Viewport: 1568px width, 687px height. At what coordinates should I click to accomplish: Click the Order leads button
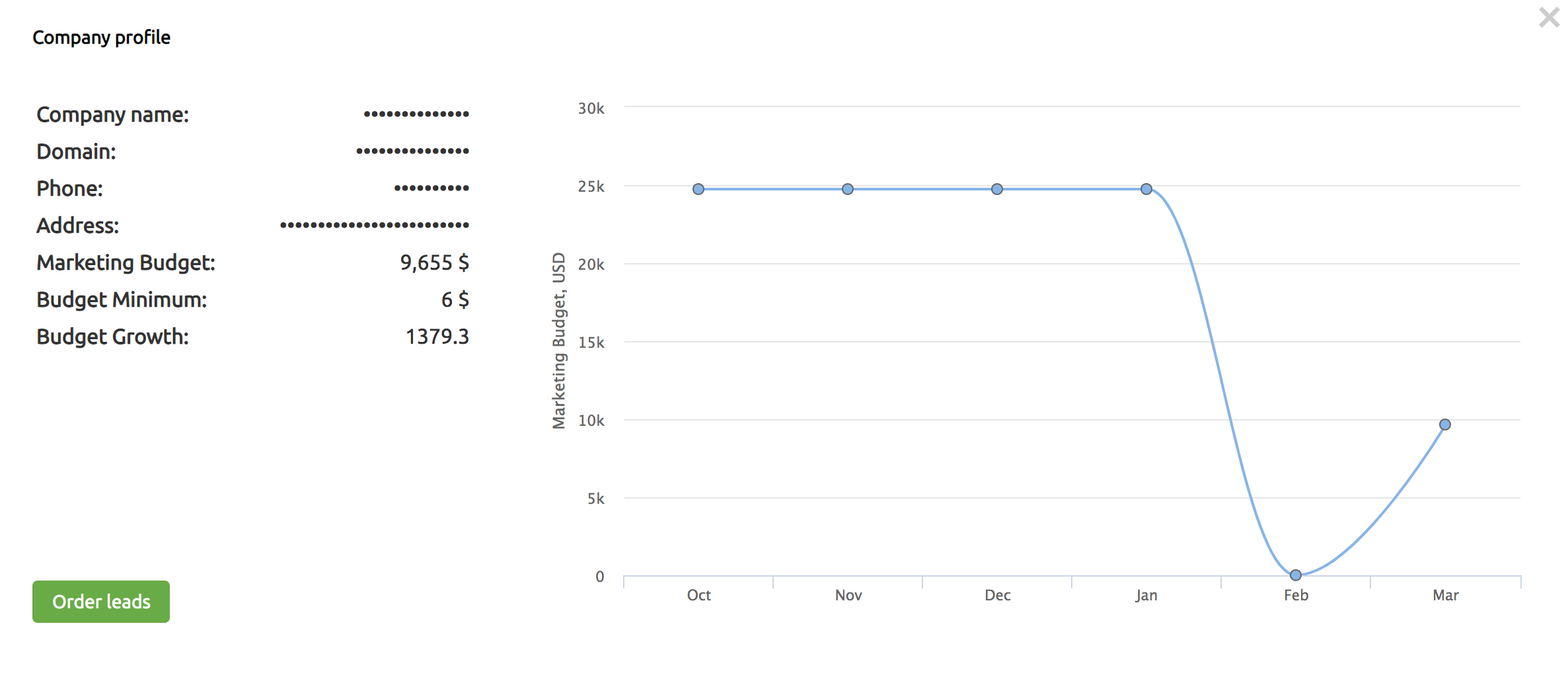[100, 601]
